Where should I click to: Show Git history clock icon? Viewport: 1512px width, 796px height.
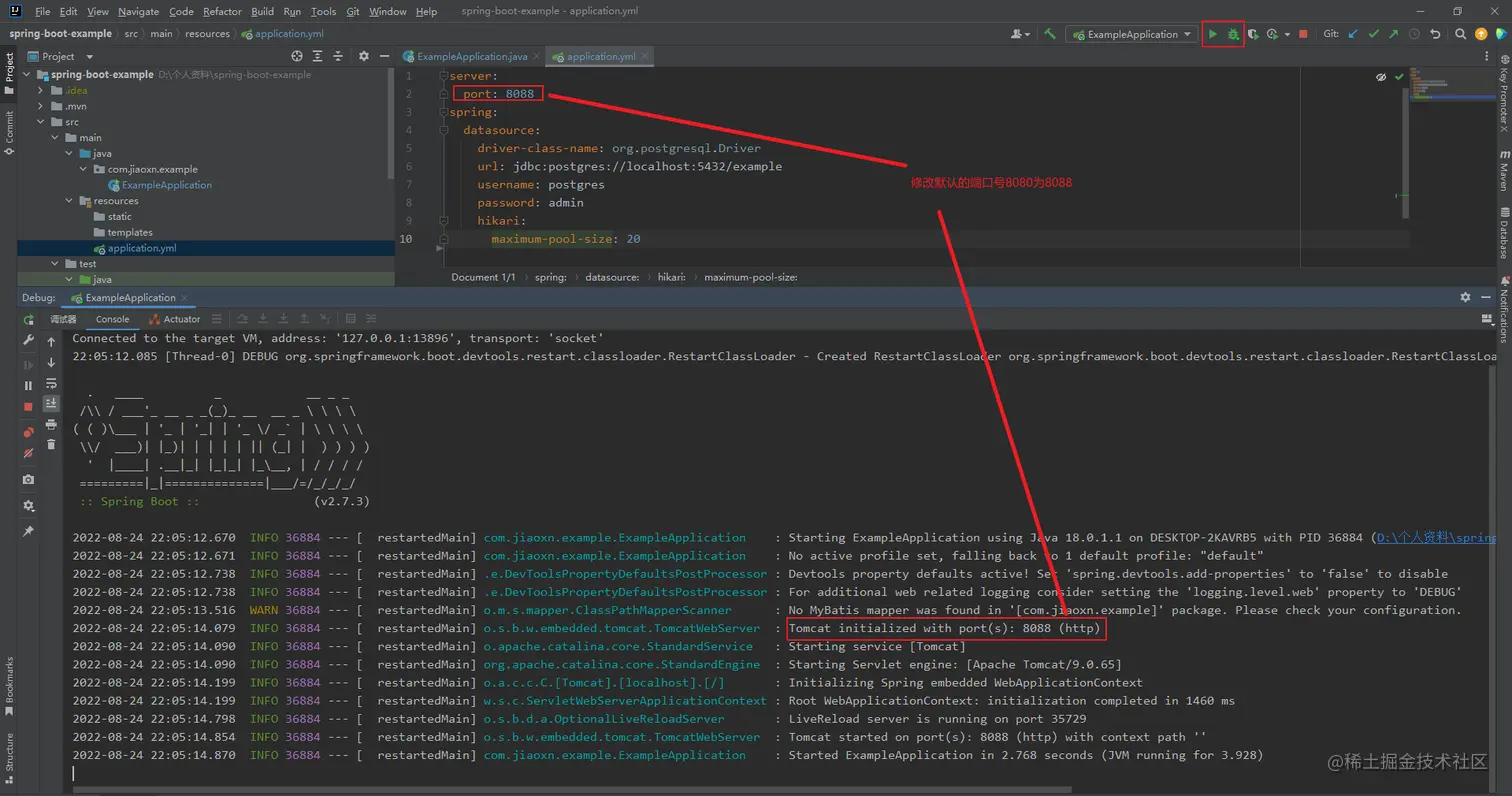1414,34
